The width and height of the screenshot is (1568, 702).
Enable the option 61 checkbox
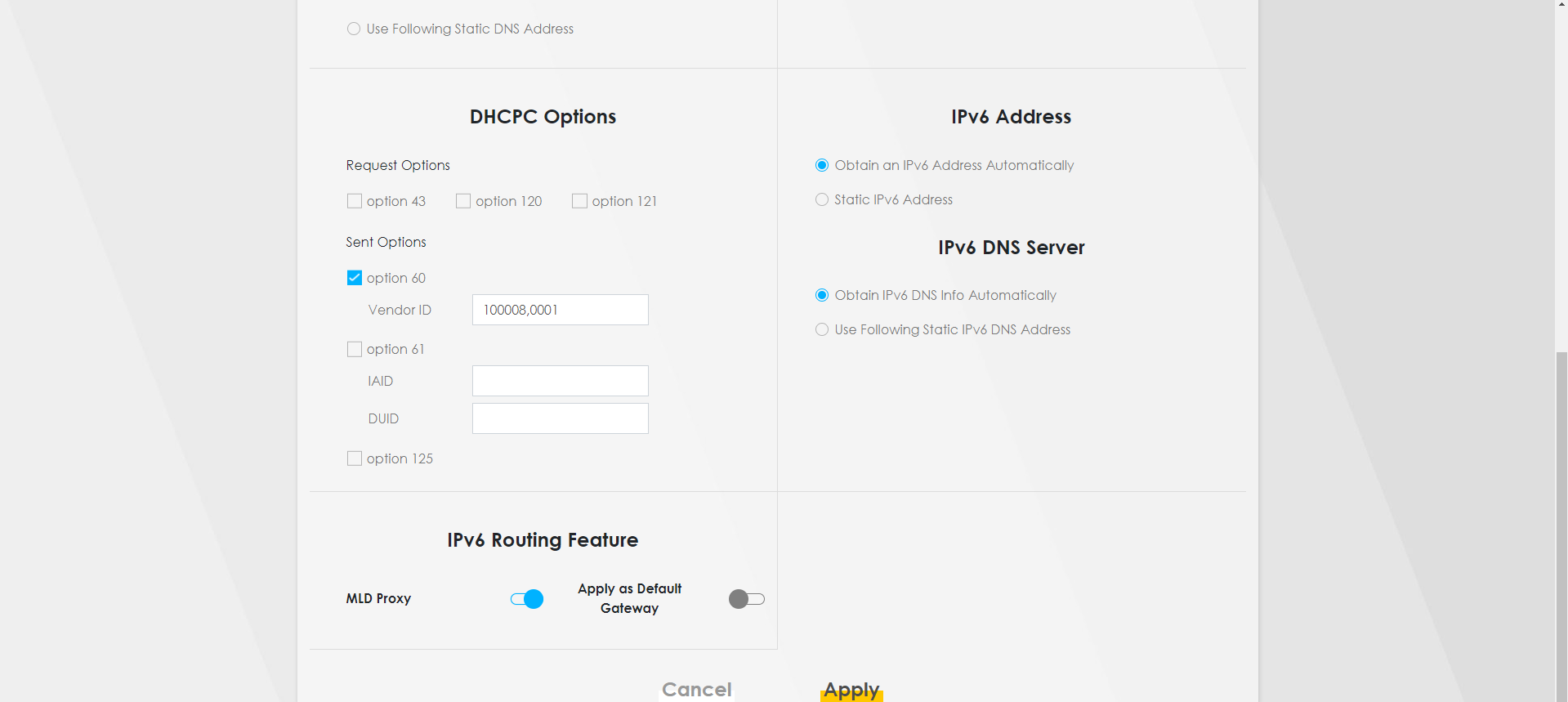(x=355, y=349)
